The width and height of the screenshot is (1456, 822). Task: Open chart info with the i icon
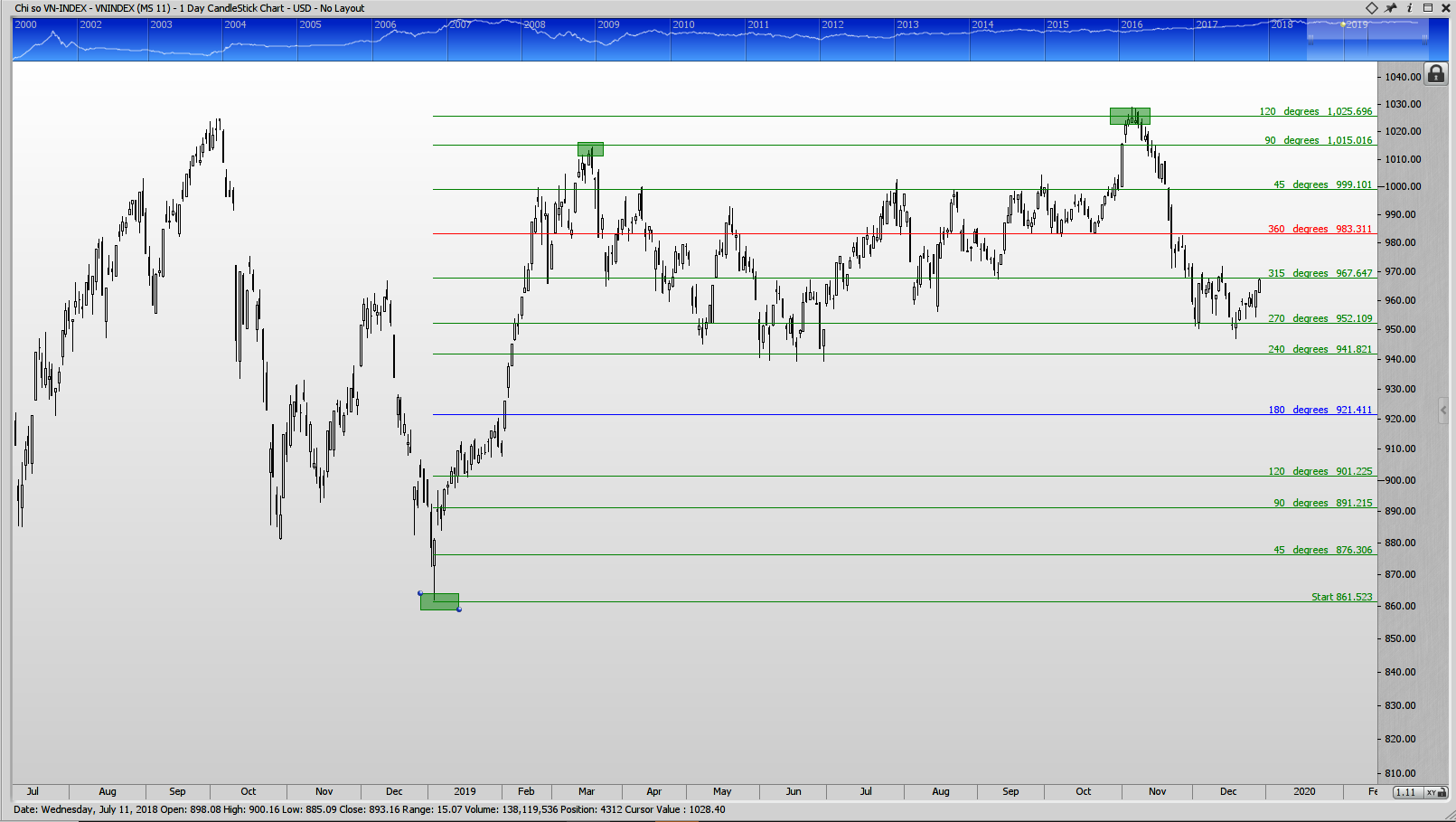tap(1409, 8)
